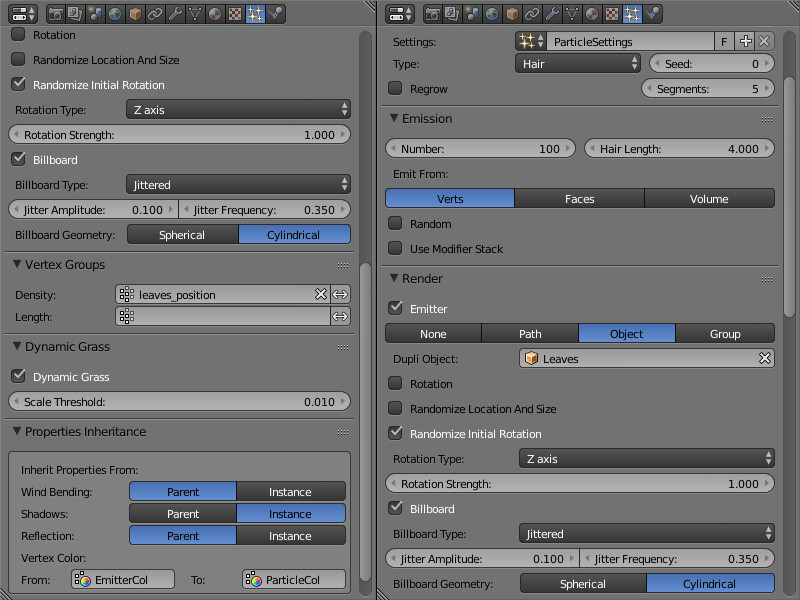Select Faces in Emit From options

point(579,199)
